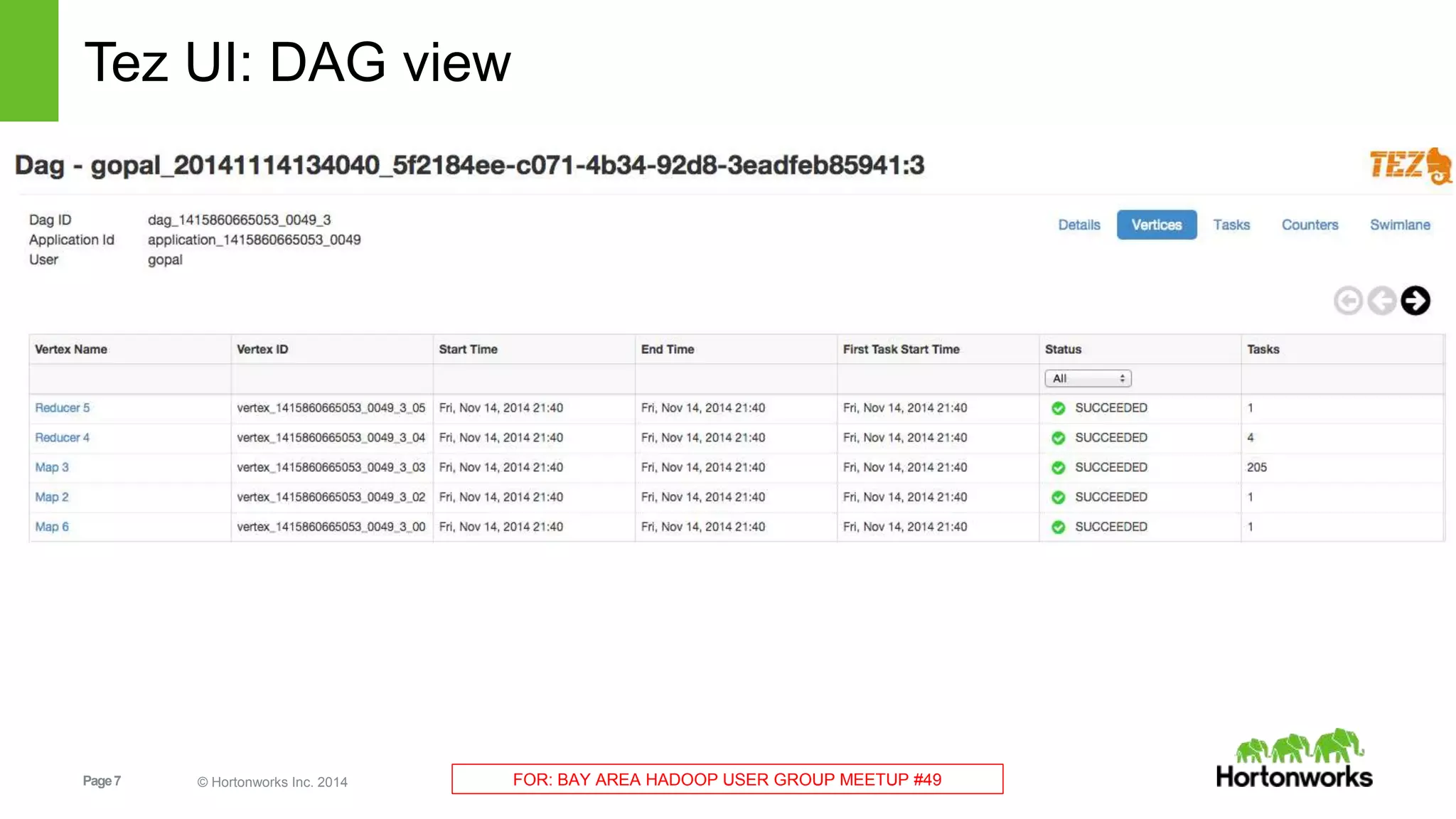
Task: Click Dag ID value dag_1415860665053_0049_3
Action: (240, 220)
